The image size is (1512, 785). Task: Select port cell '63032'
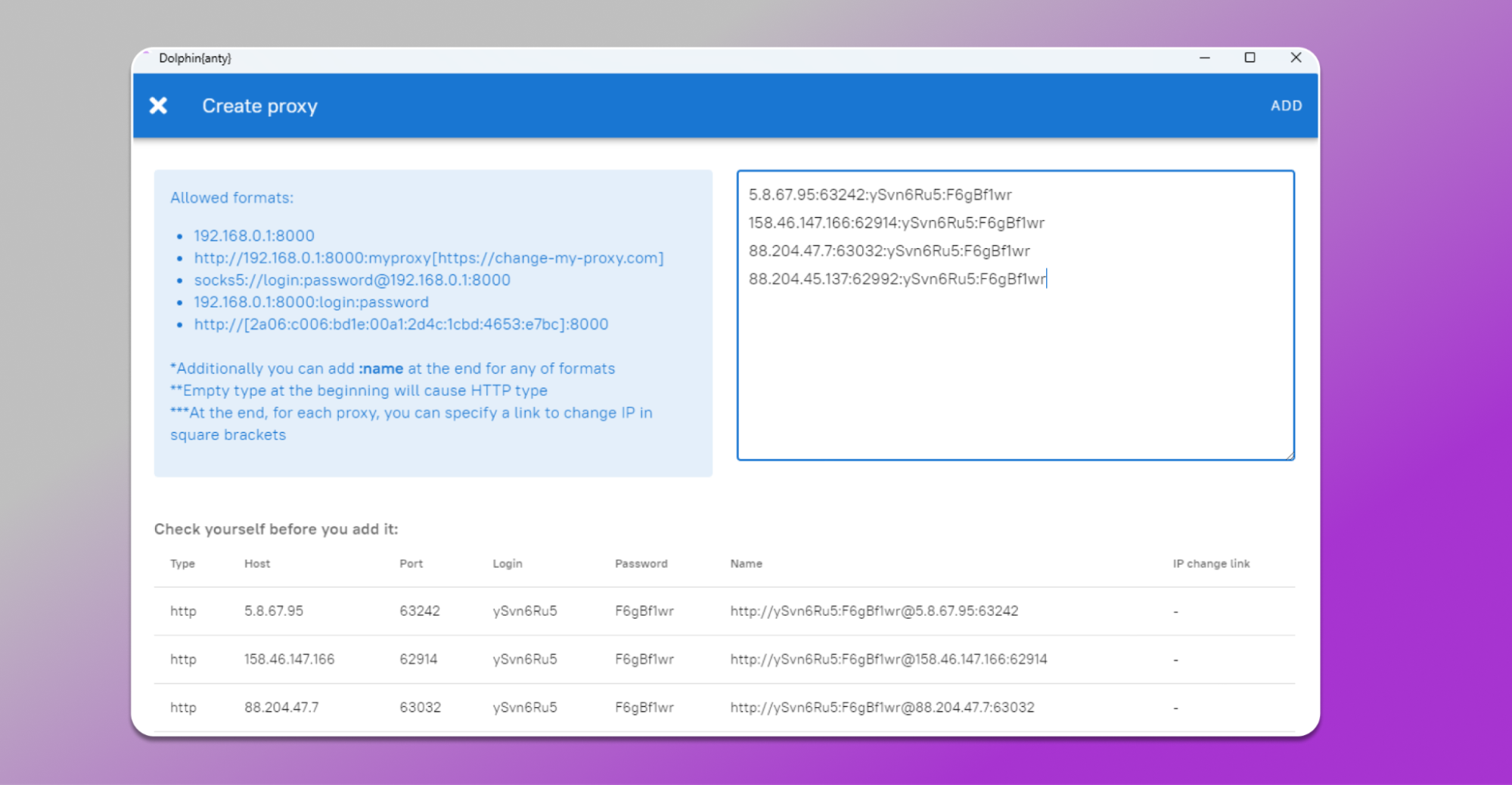pos(420,708)
